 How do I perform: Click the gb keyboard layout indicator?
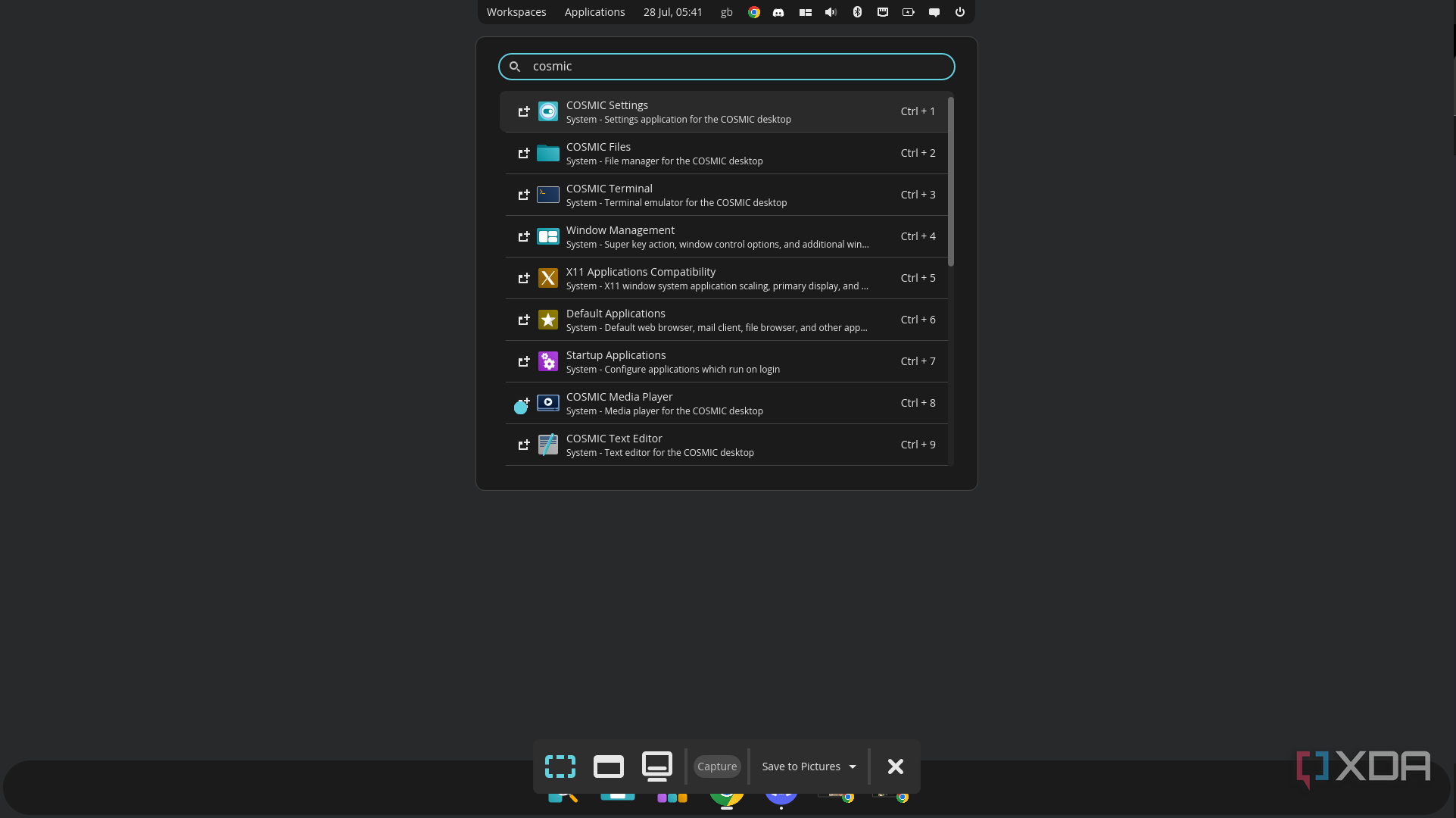727,12
